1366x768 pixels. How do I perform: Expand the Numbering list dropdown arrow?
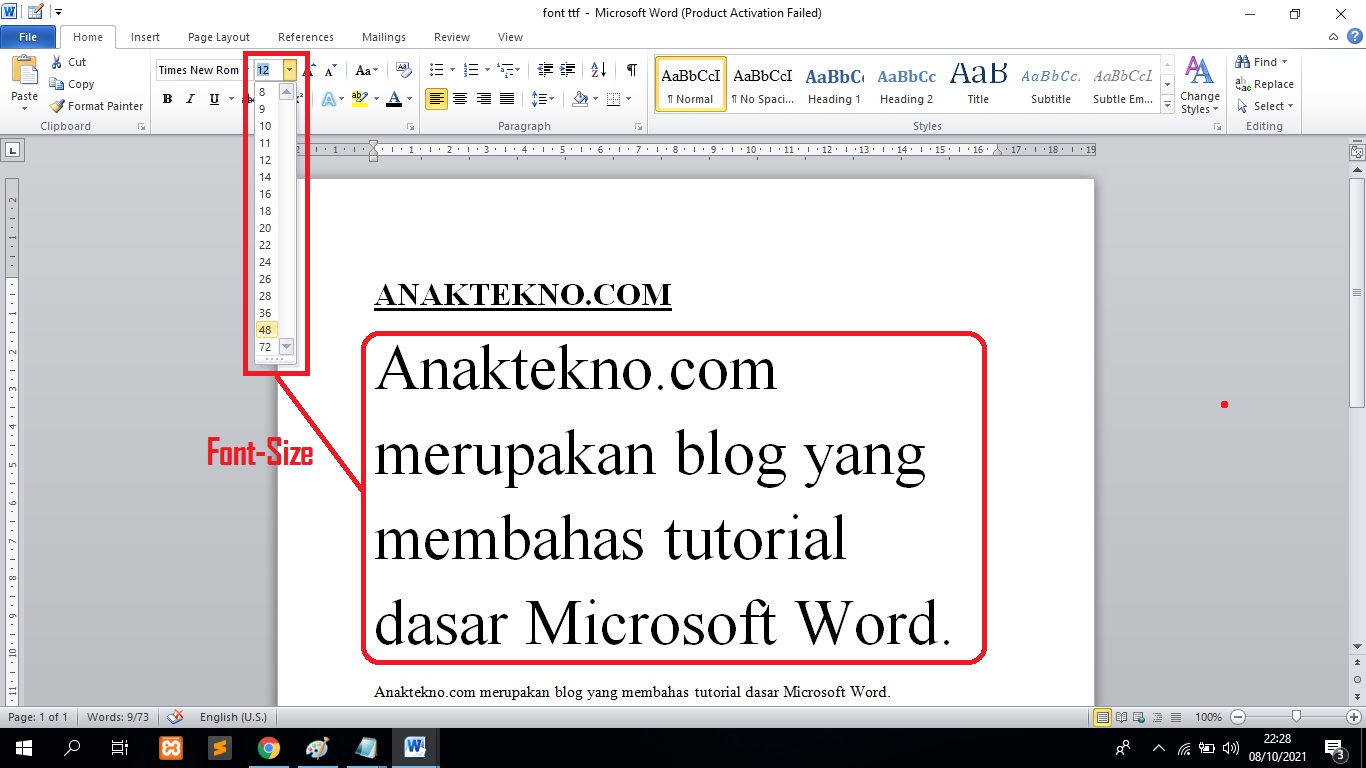(487, 70)
